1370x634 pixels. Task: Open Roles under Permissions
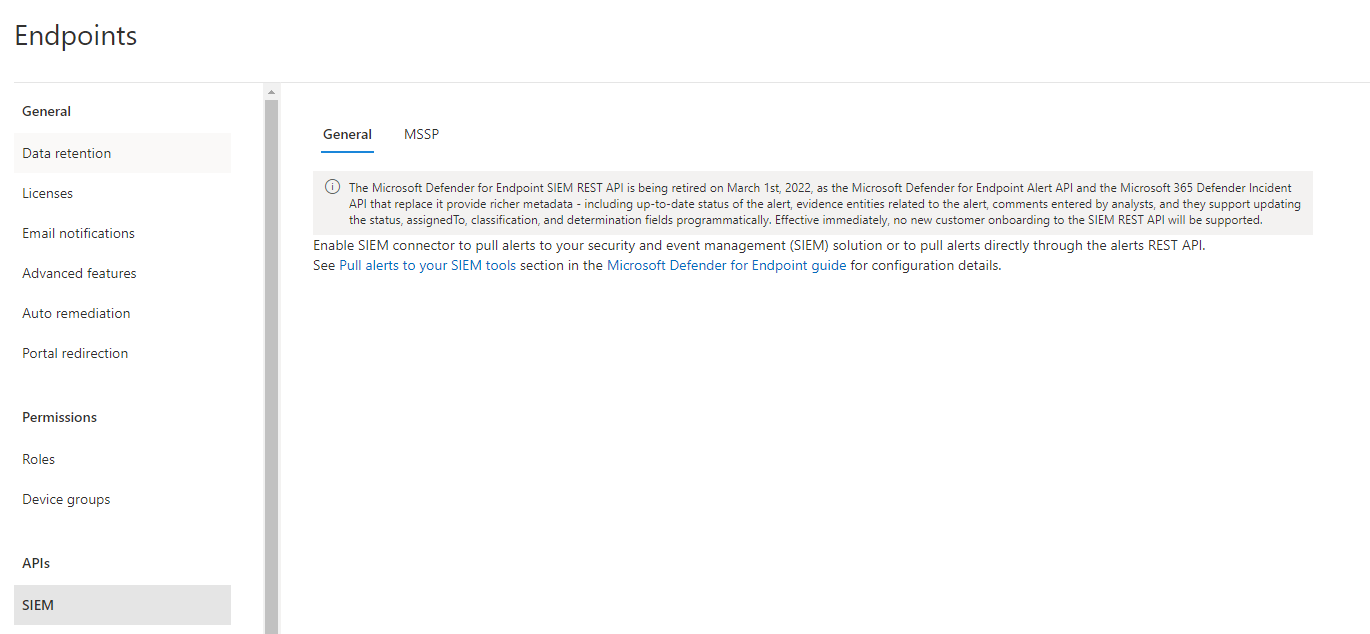[x=38, y=458]
